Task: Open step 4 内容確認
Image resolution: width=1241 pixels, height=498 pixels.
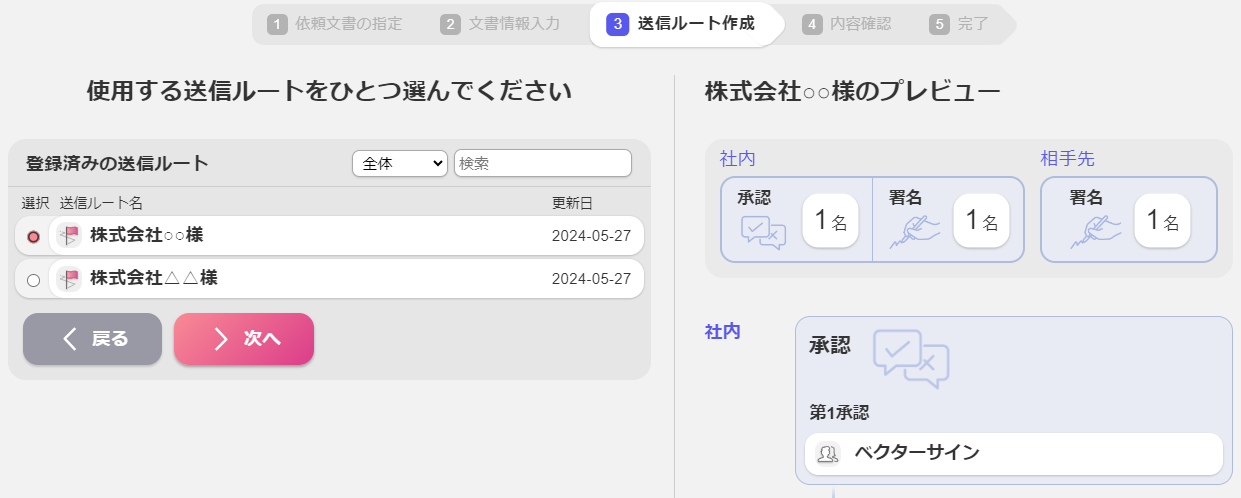Action: point(847,24)
